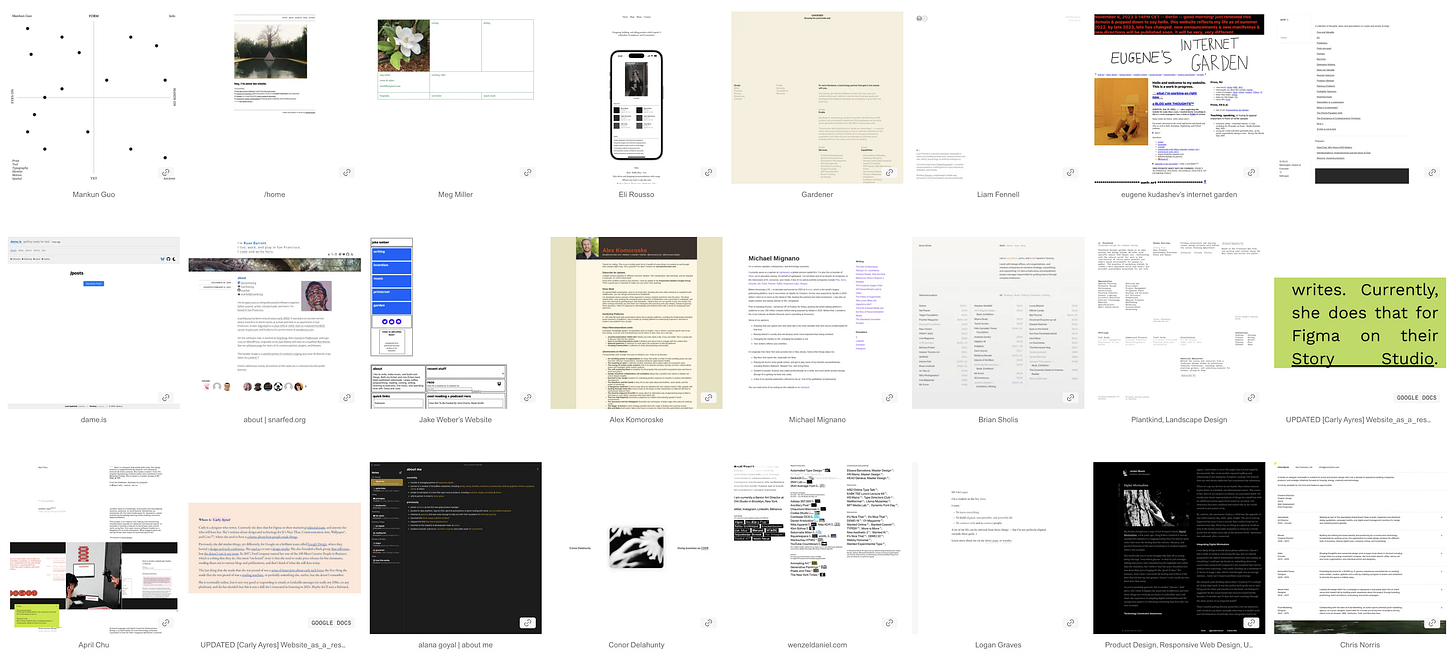
Task: Open alana goyal's dark about-me thumbnail
Action: [x=456, y=547]
